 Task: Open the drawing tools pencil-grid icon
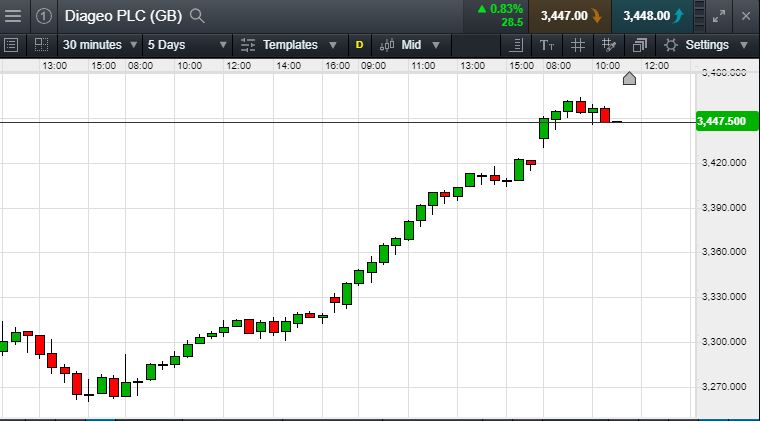tap(608, 45)
